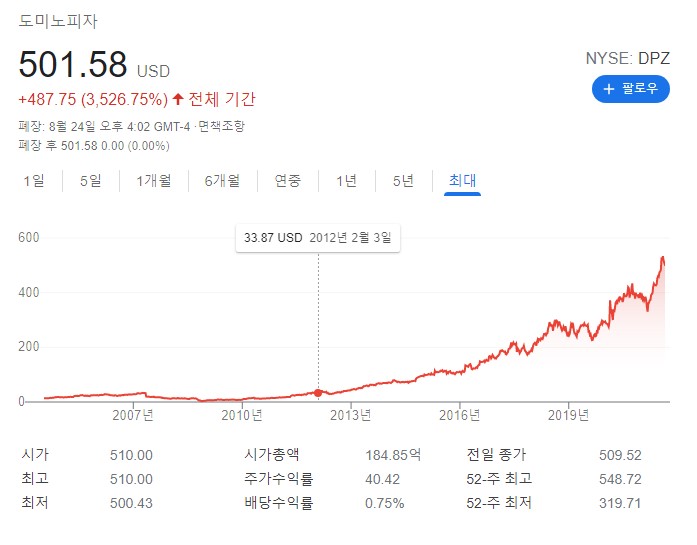Click the 2007년 axis label
Screen dimensions: 697x545
pyautogui.click(x=132, y=415)
